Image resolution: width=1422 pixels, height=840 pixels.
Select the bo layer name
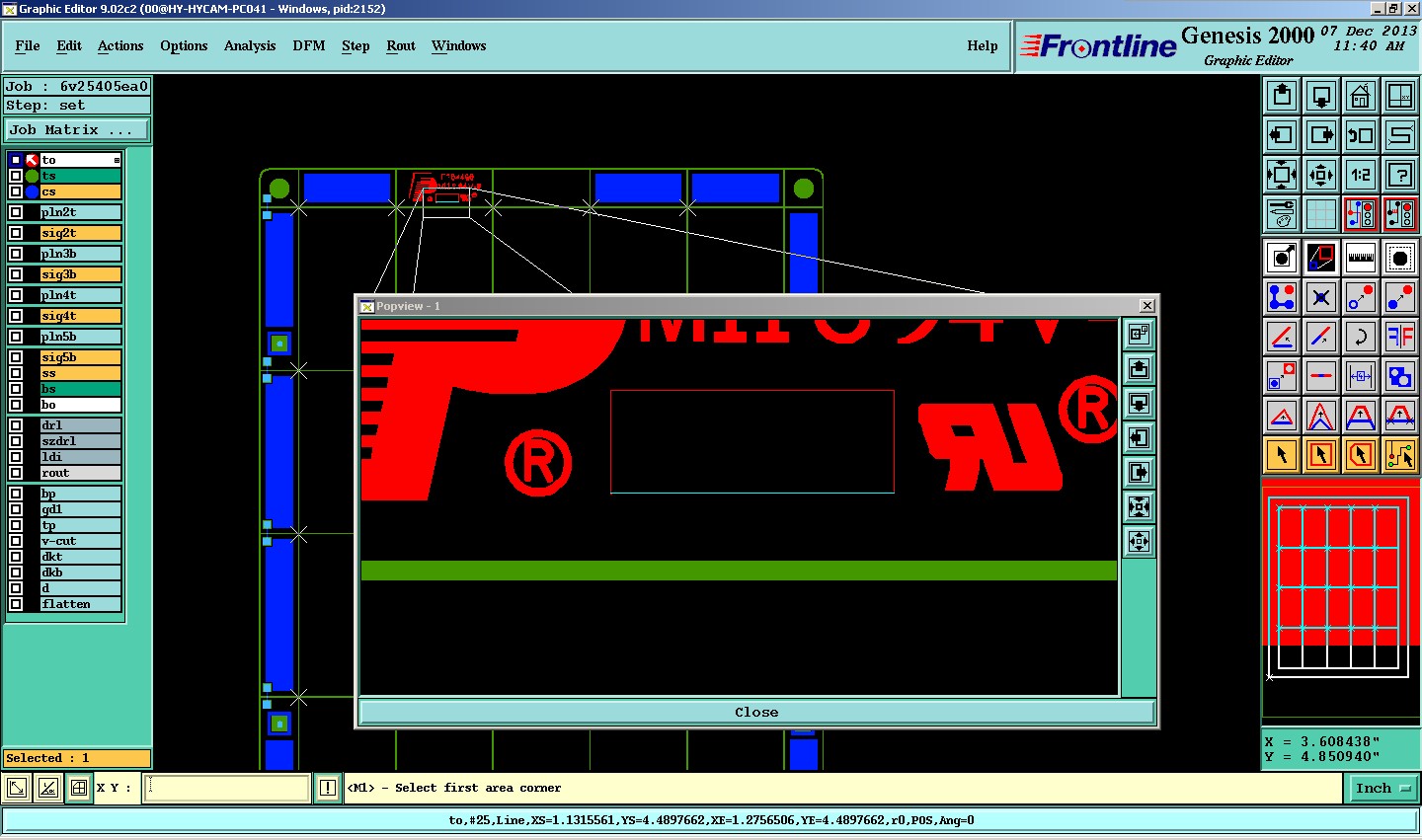click(x=81, y=405)
